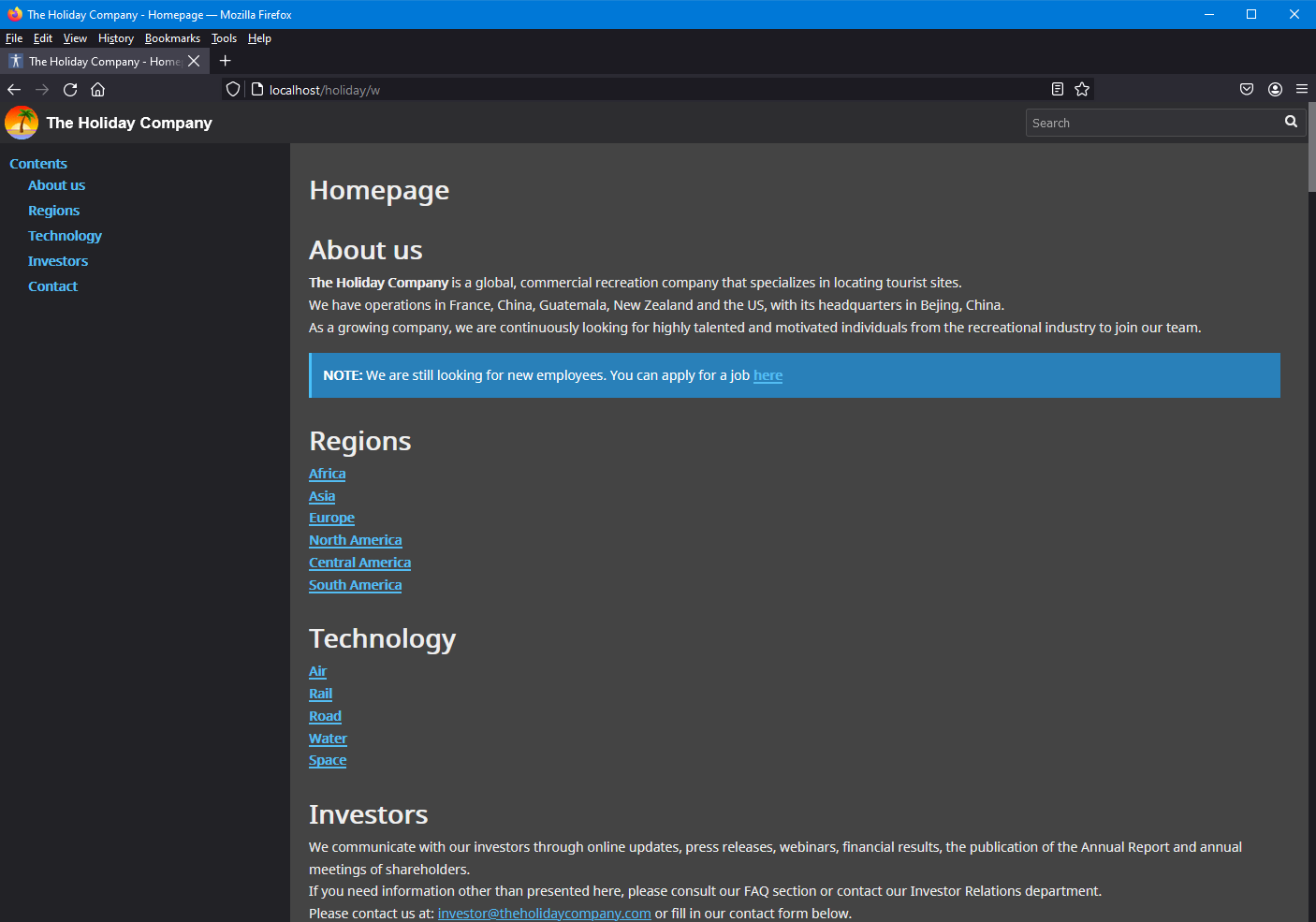Open the Asia region link

point(322,496)
